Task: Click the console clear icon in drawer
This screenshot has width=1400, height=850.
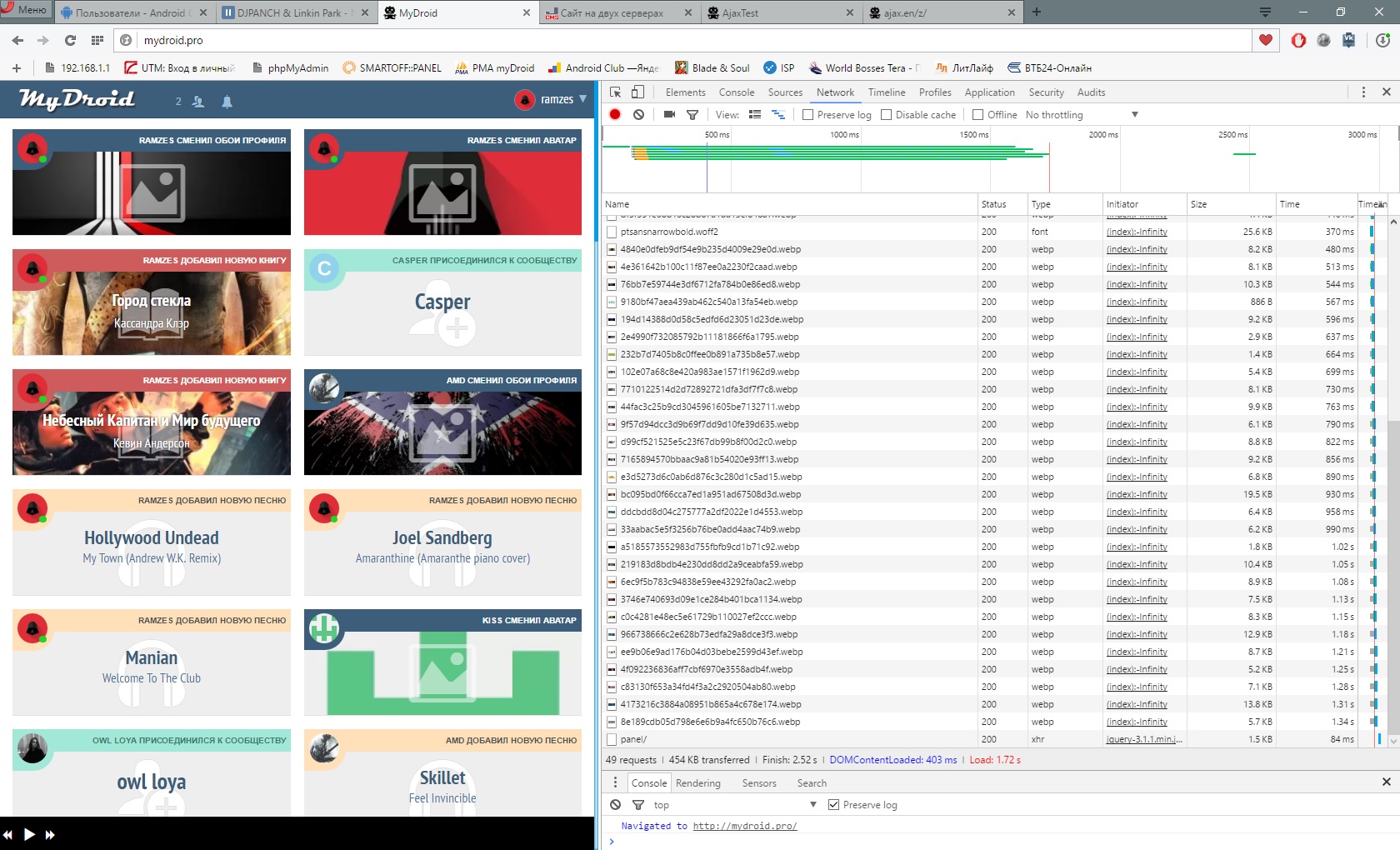Action: click(x=615, y=805)
